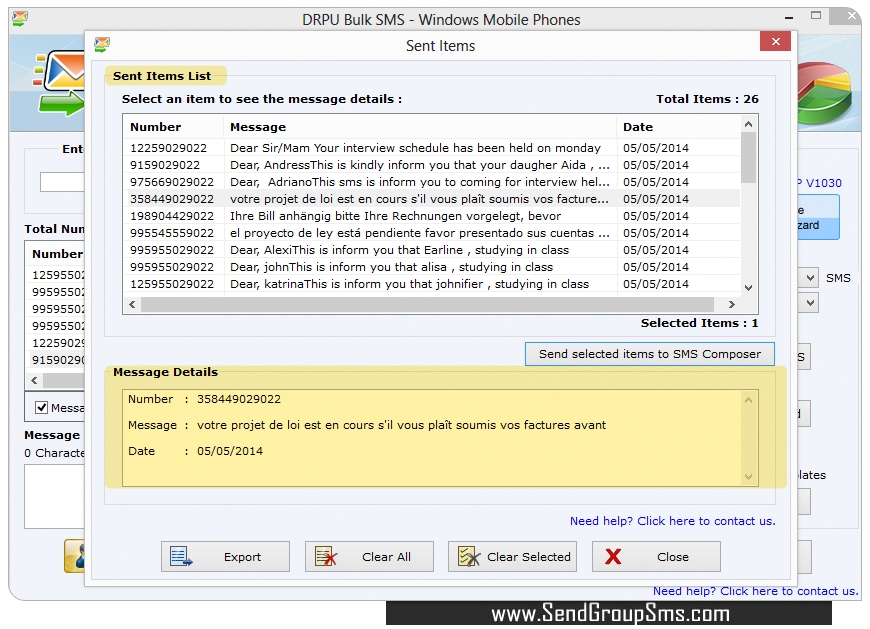
Task: Minimize the DRPU Bulk SMS main window
Action: click(788, 18)
